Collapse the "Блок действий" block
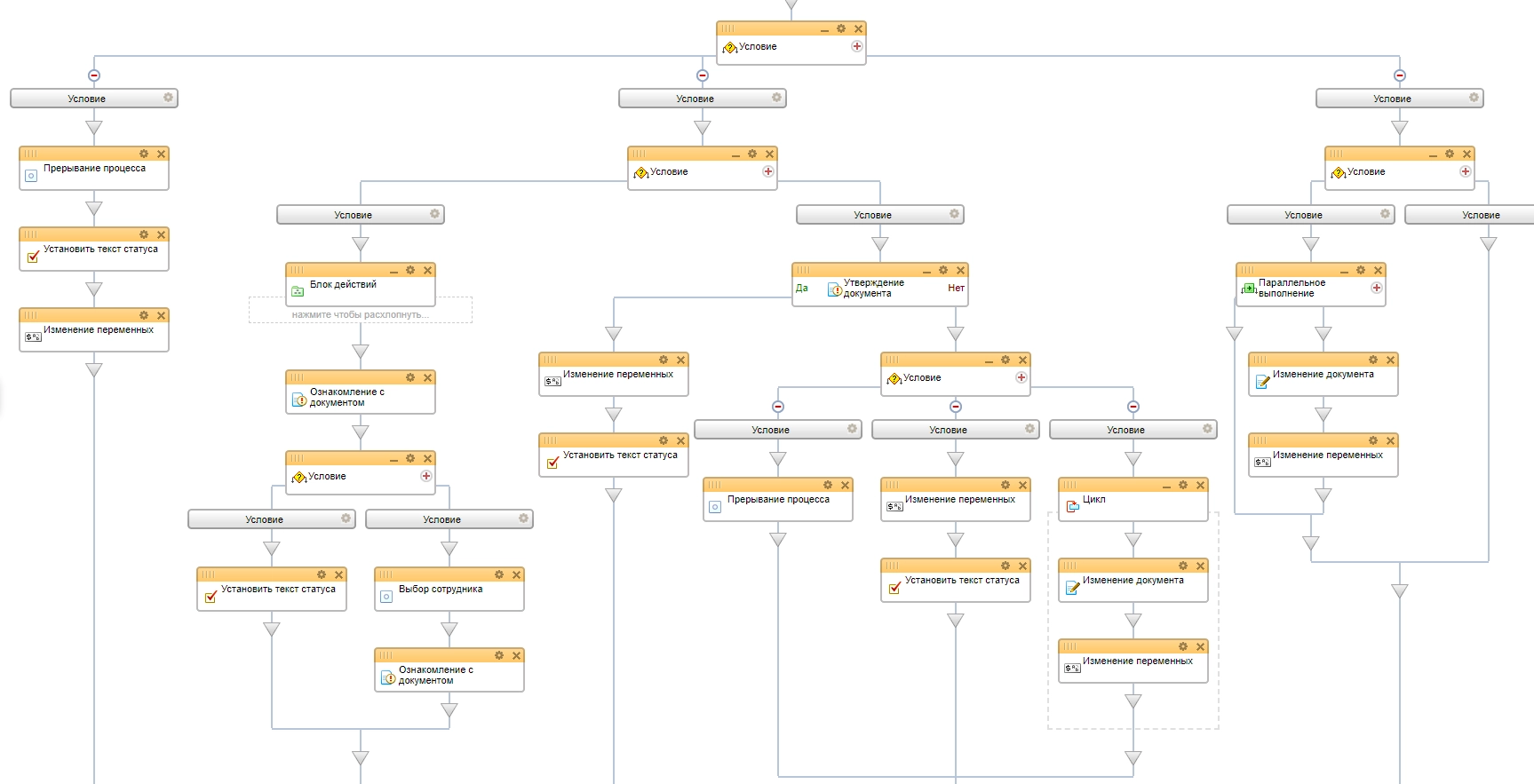This screenshot has width=1534, height=784. [393, 271]
